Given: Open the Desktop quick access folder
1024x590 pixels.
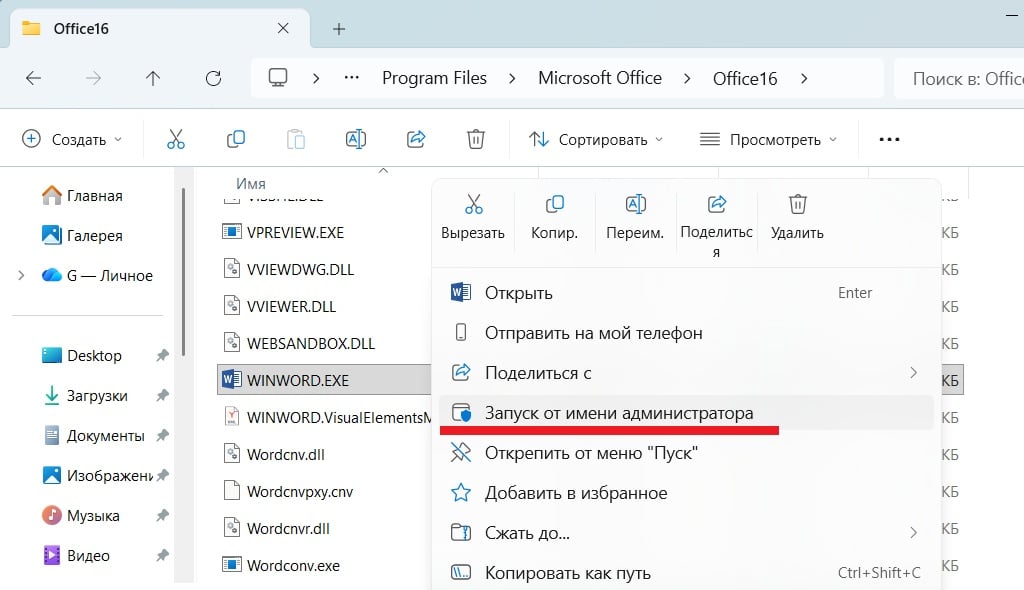Looking at the screenshot, I should tap(82, 355).
